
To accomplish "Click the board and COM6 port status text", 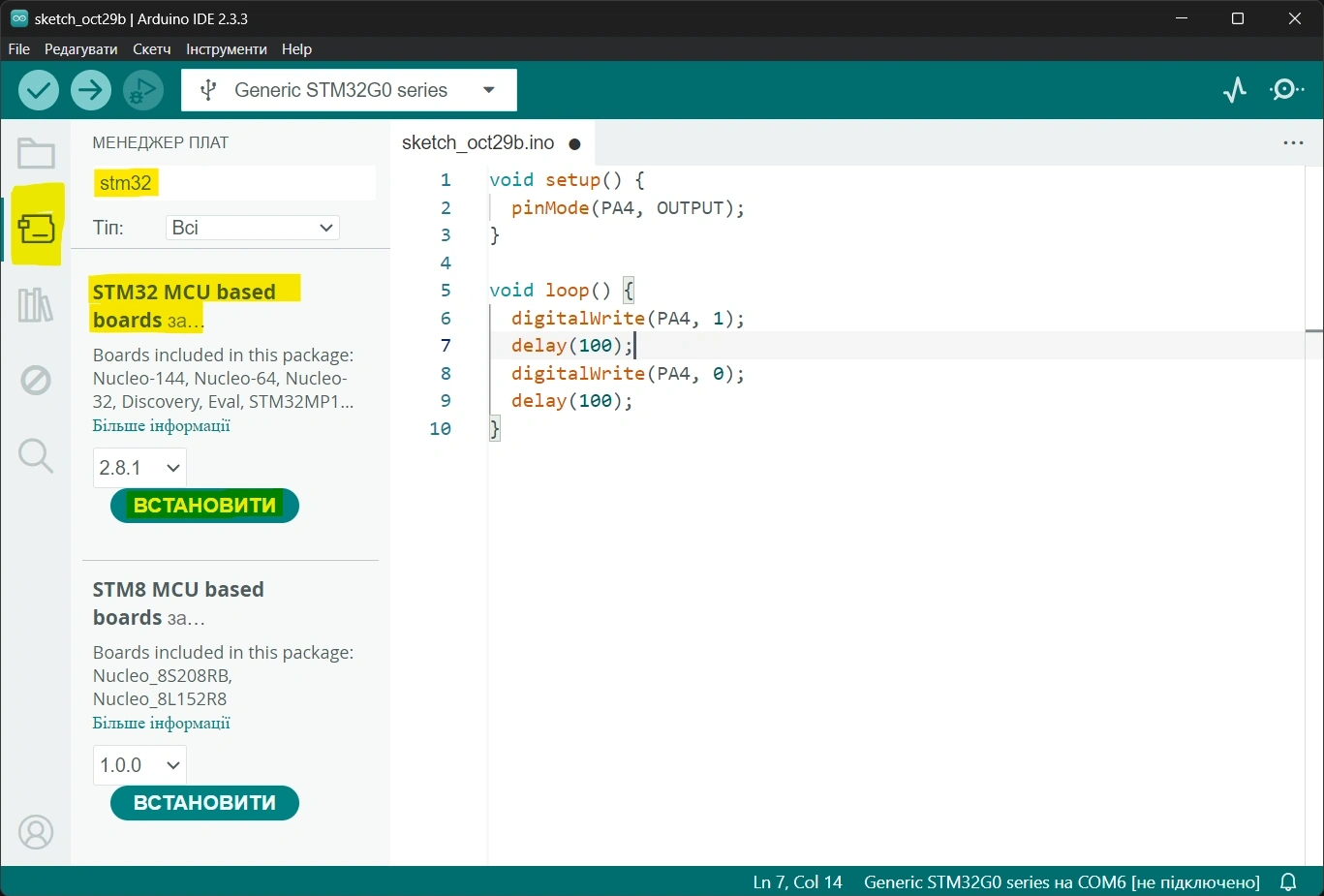I will tap(1062, 881).
